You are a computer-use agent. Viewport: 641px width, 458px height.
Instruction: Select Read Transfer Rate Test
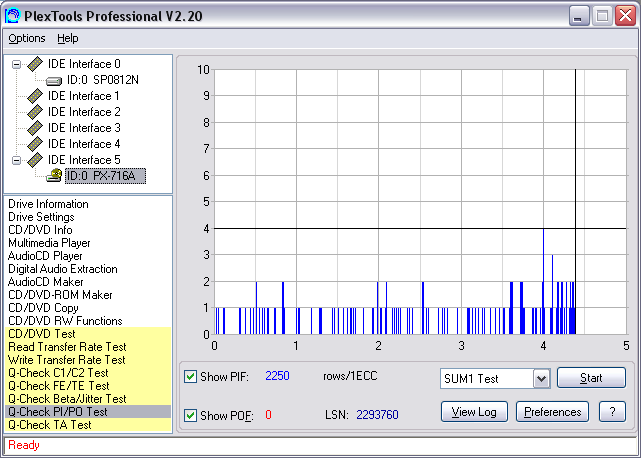point(88,347)
